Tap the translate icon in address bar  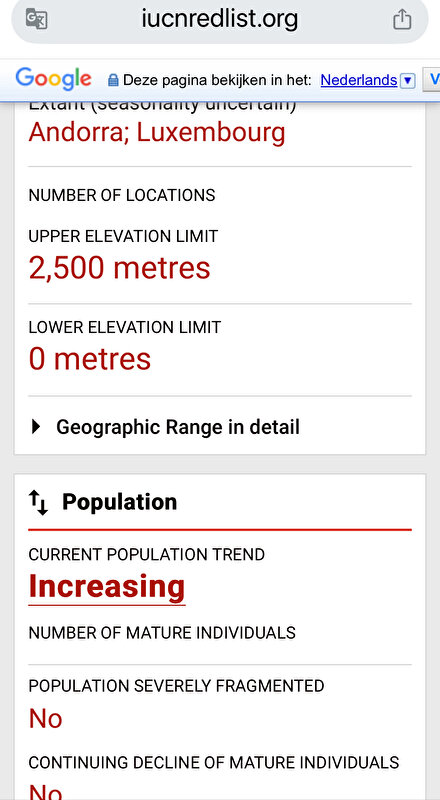(37, 19)
